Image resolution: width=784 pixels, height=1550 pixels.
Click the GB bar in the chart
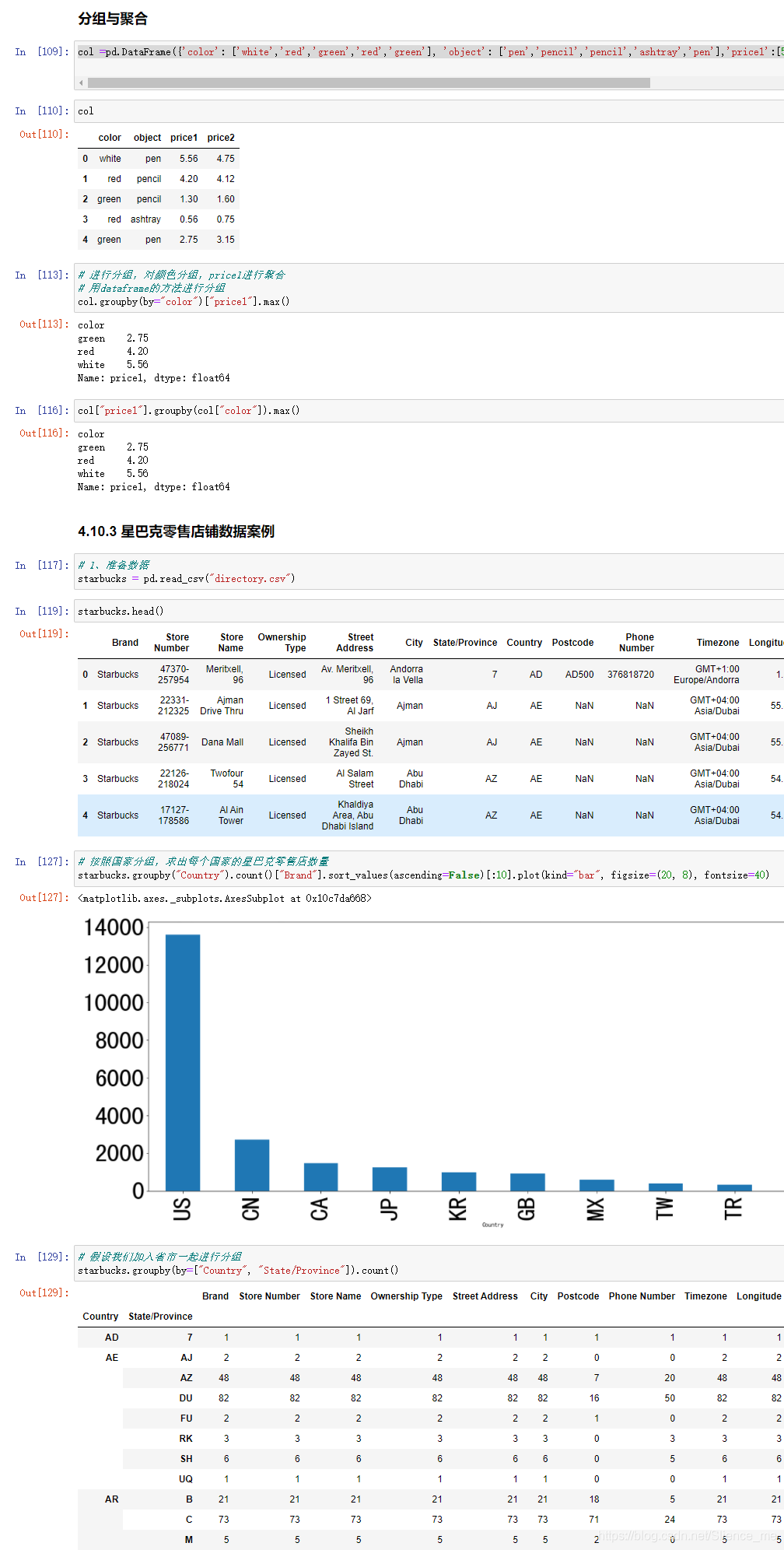click(527, 1183)
